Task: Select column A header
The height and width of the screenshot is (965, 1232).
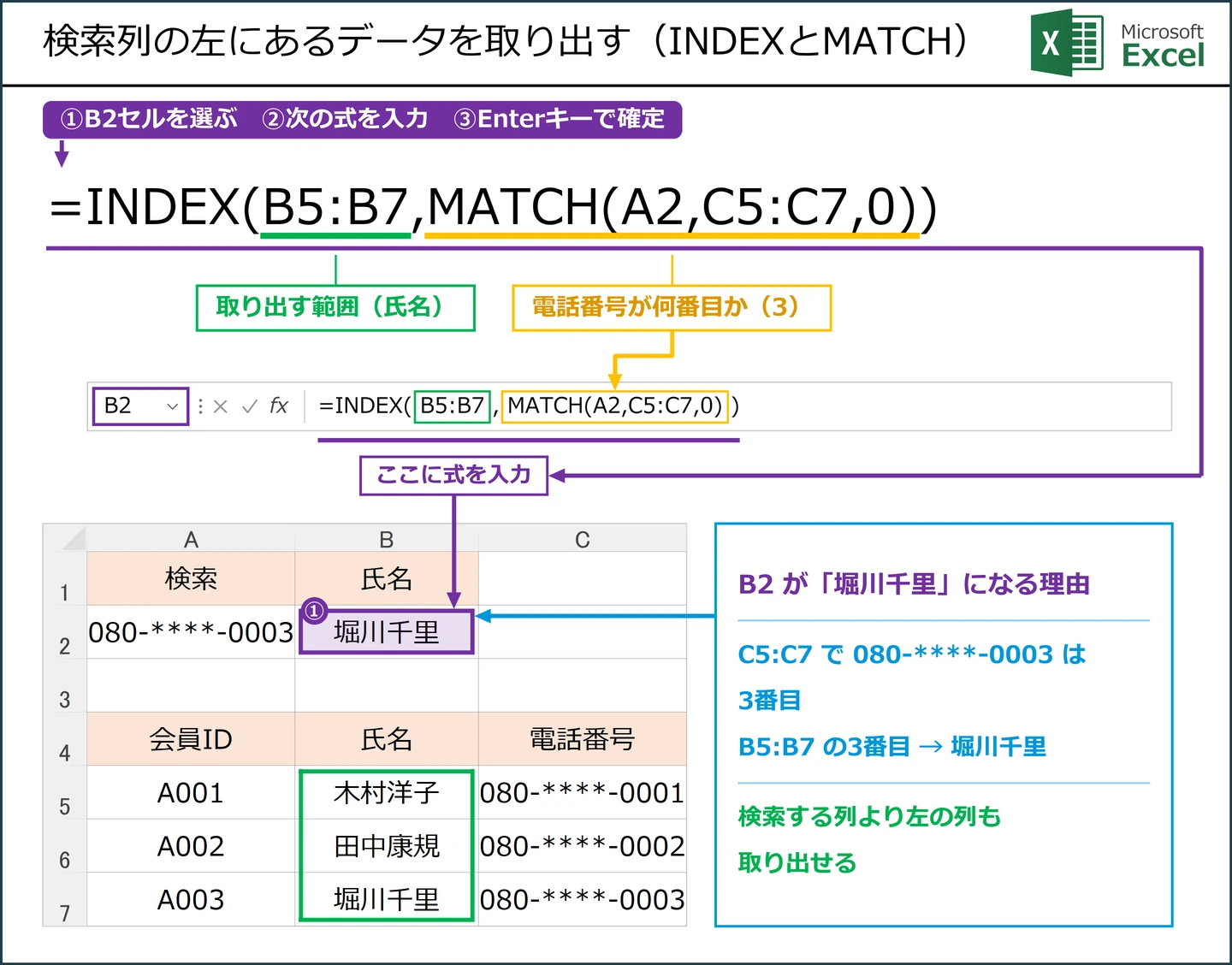Action: pos(191,539)
